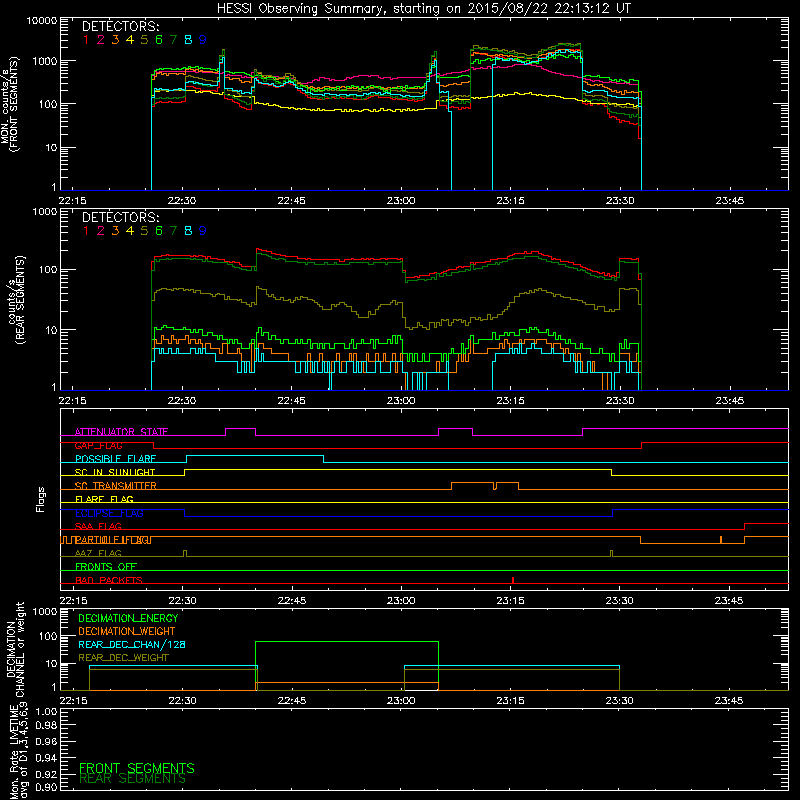
Task: Select dark green detector 7 in rear legend
Action: tap(173, 231)
